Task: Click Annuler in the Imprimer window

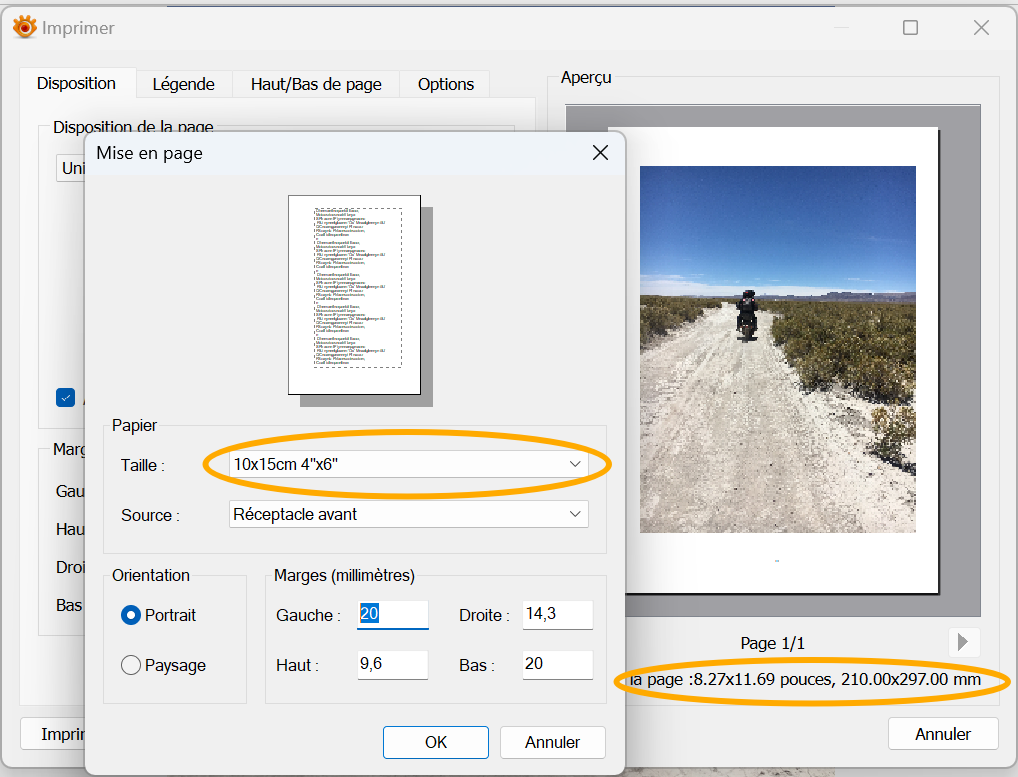Action: (x=943, y=734)
